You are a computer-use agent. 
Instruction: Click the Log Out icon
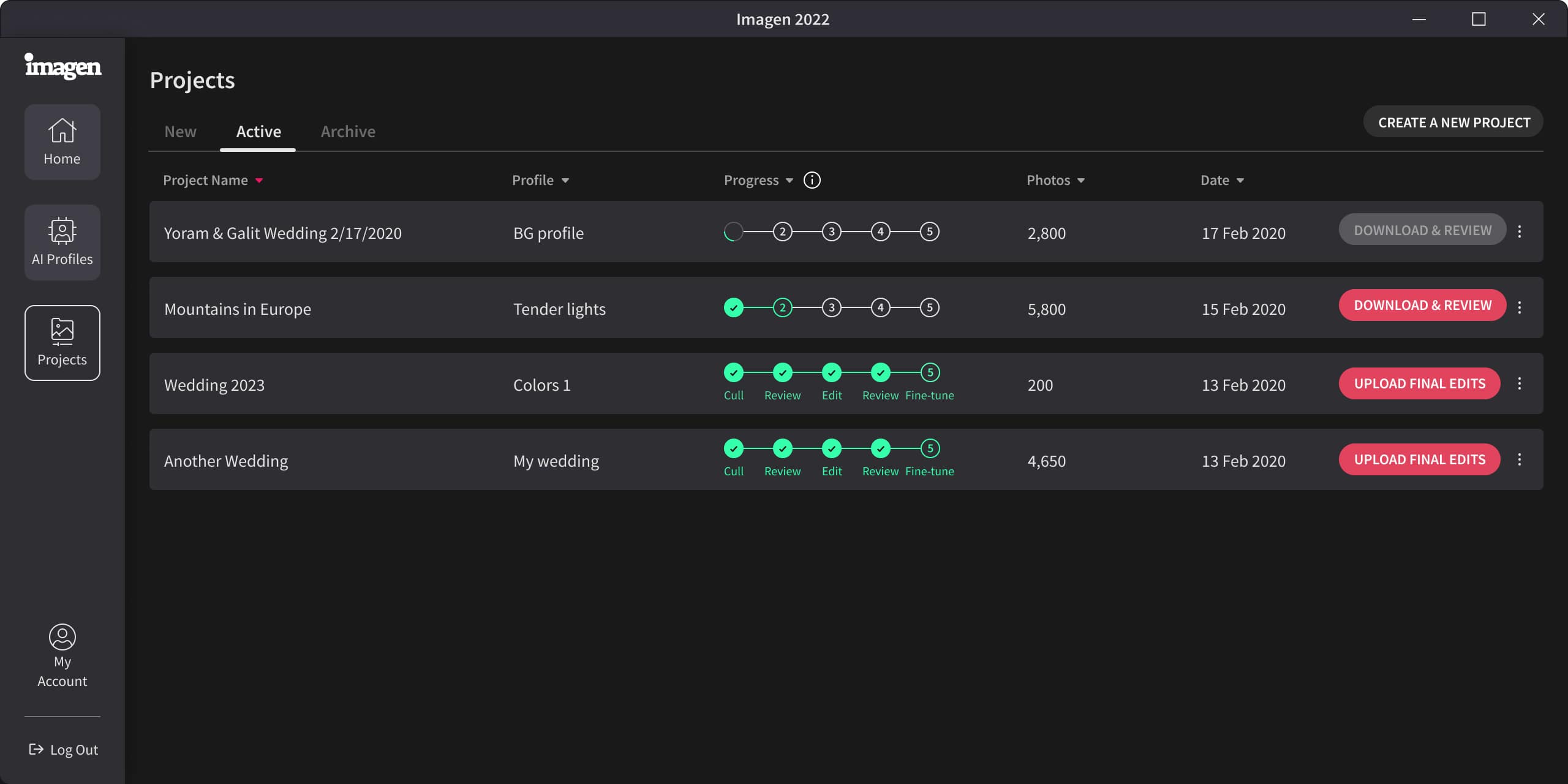pyautogui.click(x=36, y=749)
